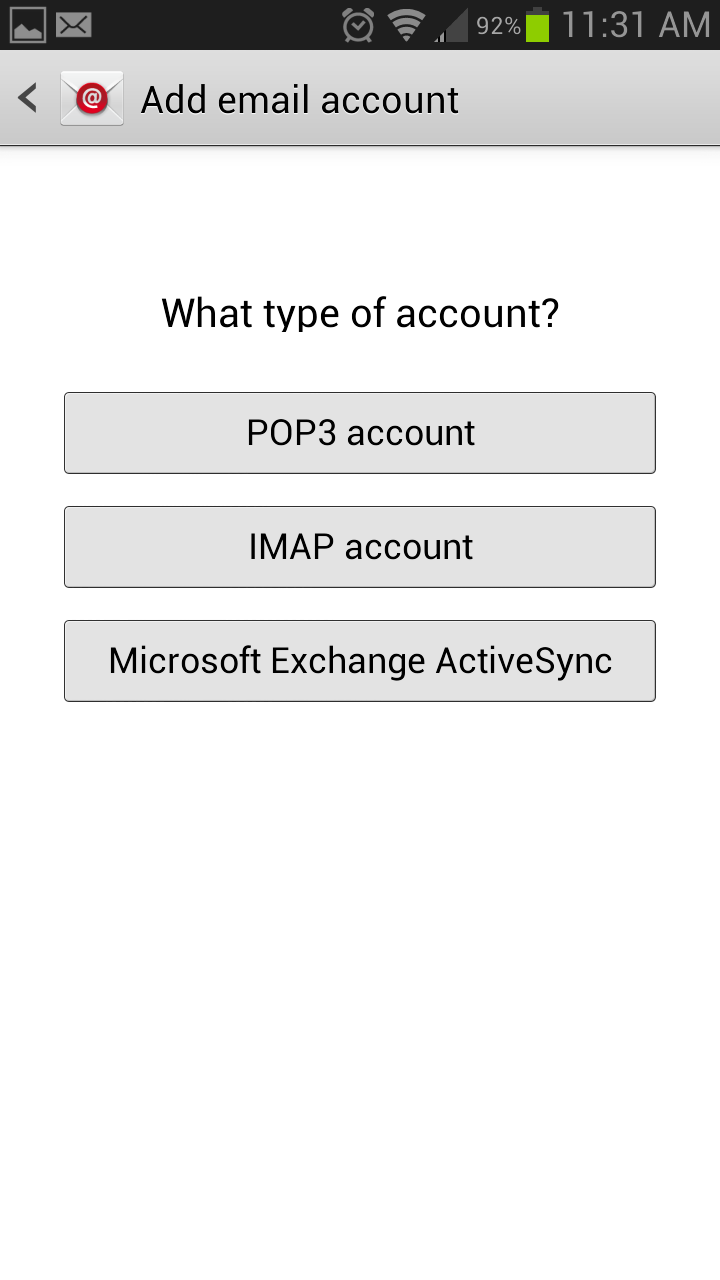
Task: Tap blank area above the account-type heading
Action: coord(360,215)
